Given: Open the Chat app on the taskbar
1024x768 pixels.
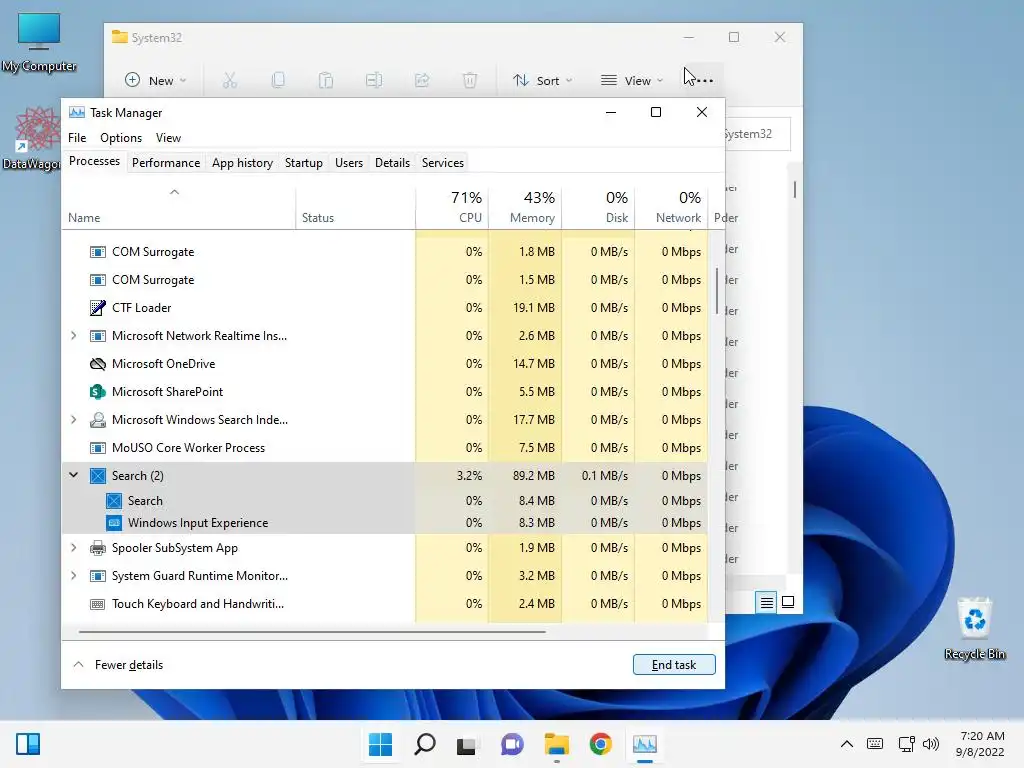Looking at the screenshot, I should (512, 744).
